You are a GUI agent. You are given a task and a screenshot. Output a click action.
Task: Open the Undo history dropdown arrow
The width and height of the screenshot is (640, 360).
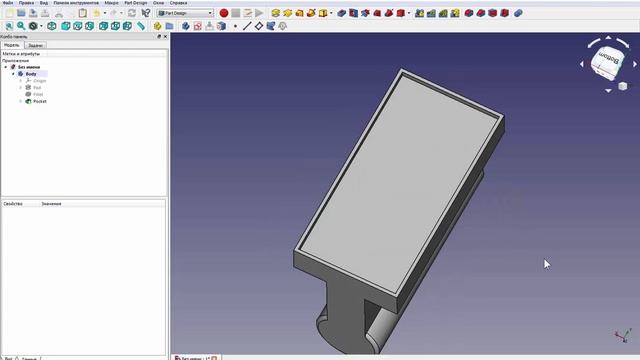(104, 13)
